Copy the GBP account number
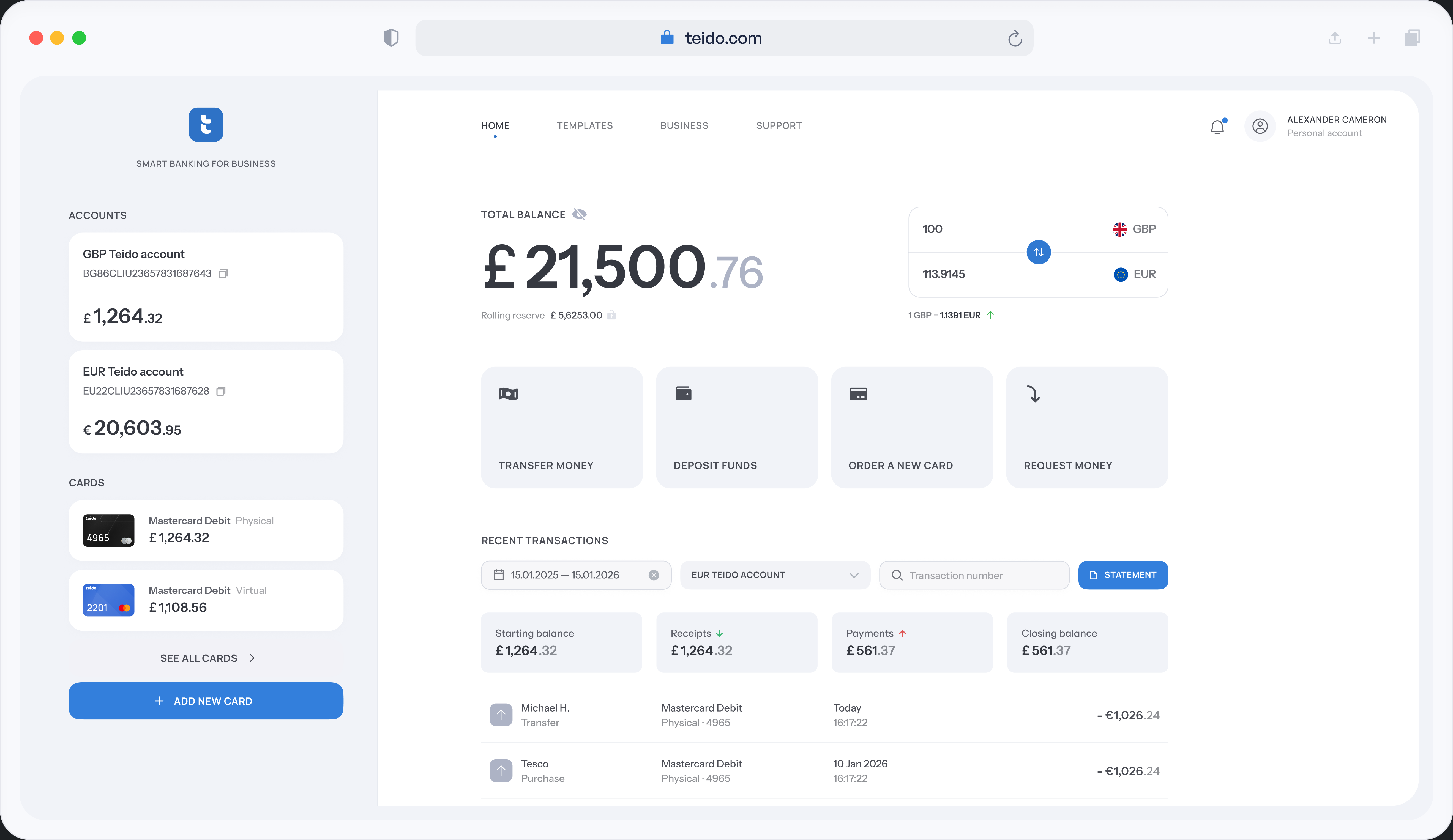 coord(223,273)
